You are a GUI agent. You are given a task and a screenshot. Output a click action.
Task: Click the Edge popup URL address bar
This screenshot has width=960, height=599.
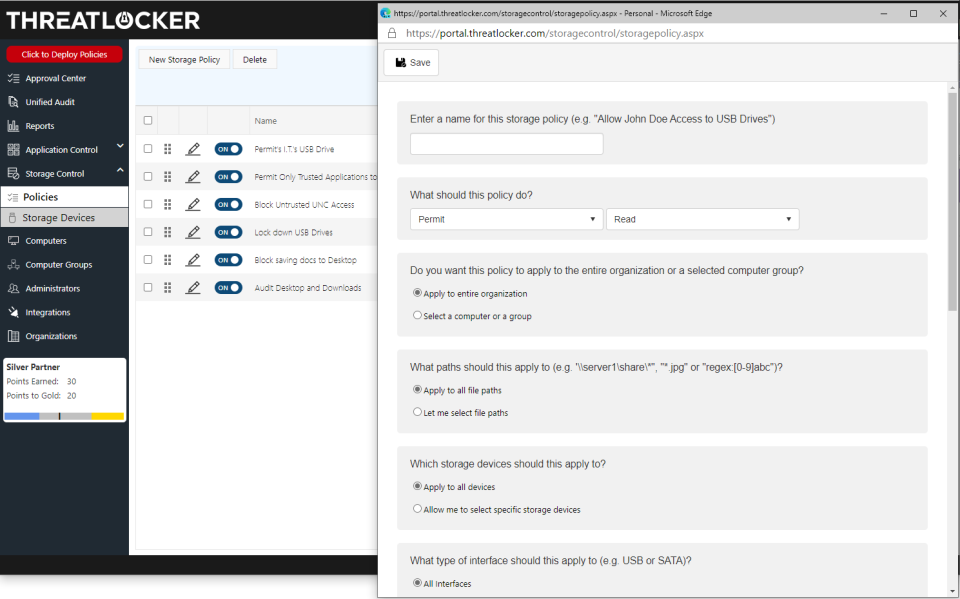[x=555, y=34]
